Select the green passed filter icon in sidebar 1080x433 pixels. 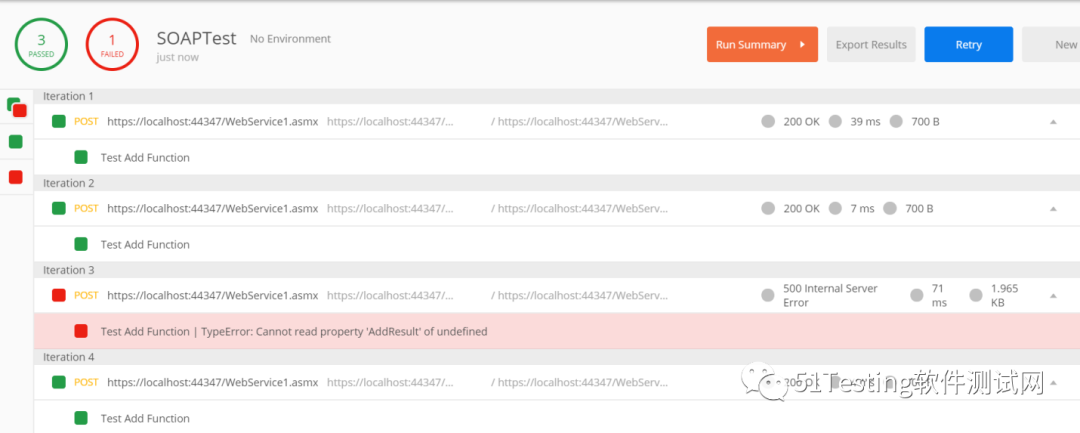[x=15, y=142]
